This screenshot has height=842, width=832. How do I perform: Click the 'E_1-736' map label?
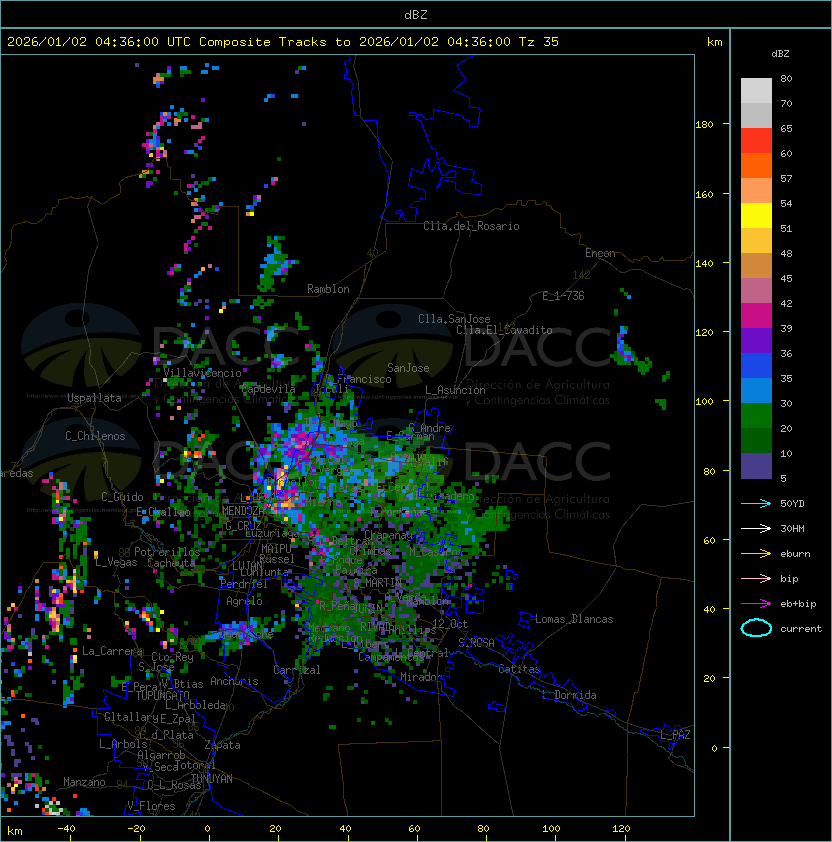coord(563,296)
